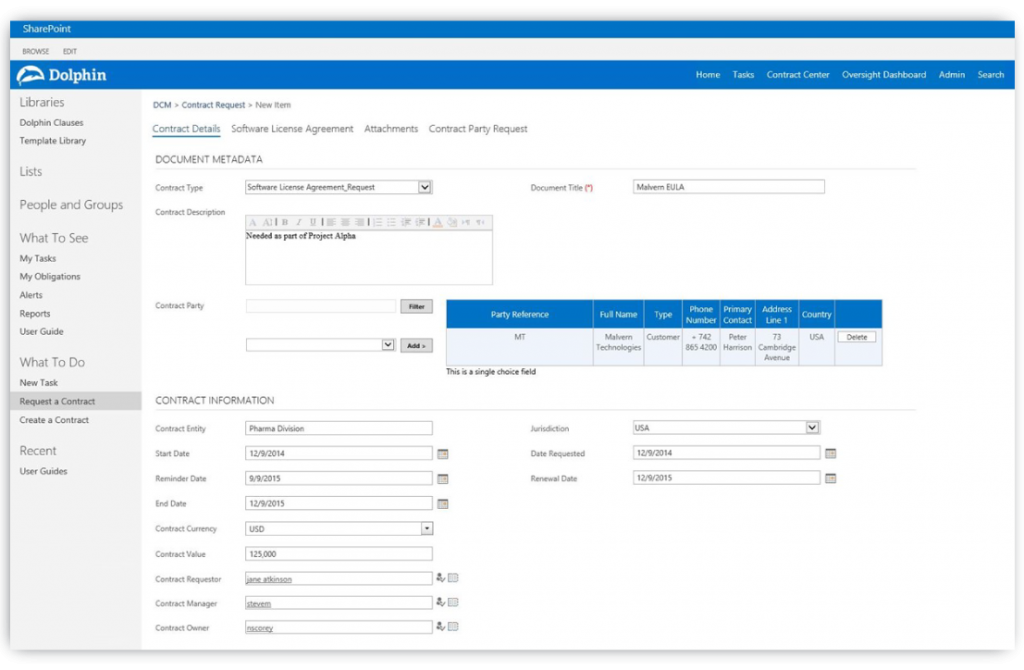Expand the Contract Currency dropdown
The height and width of the screenshot is (670, 1024).
[424, 528]
